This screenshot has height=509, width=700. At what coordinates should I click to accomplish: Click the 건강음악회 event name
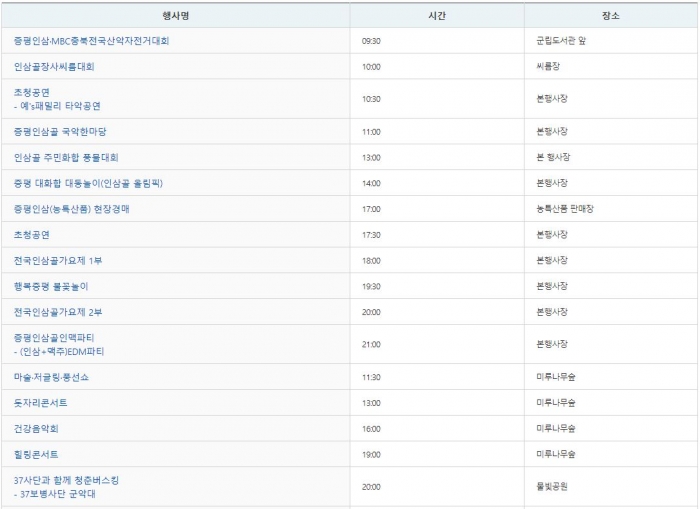click(36, 428)
